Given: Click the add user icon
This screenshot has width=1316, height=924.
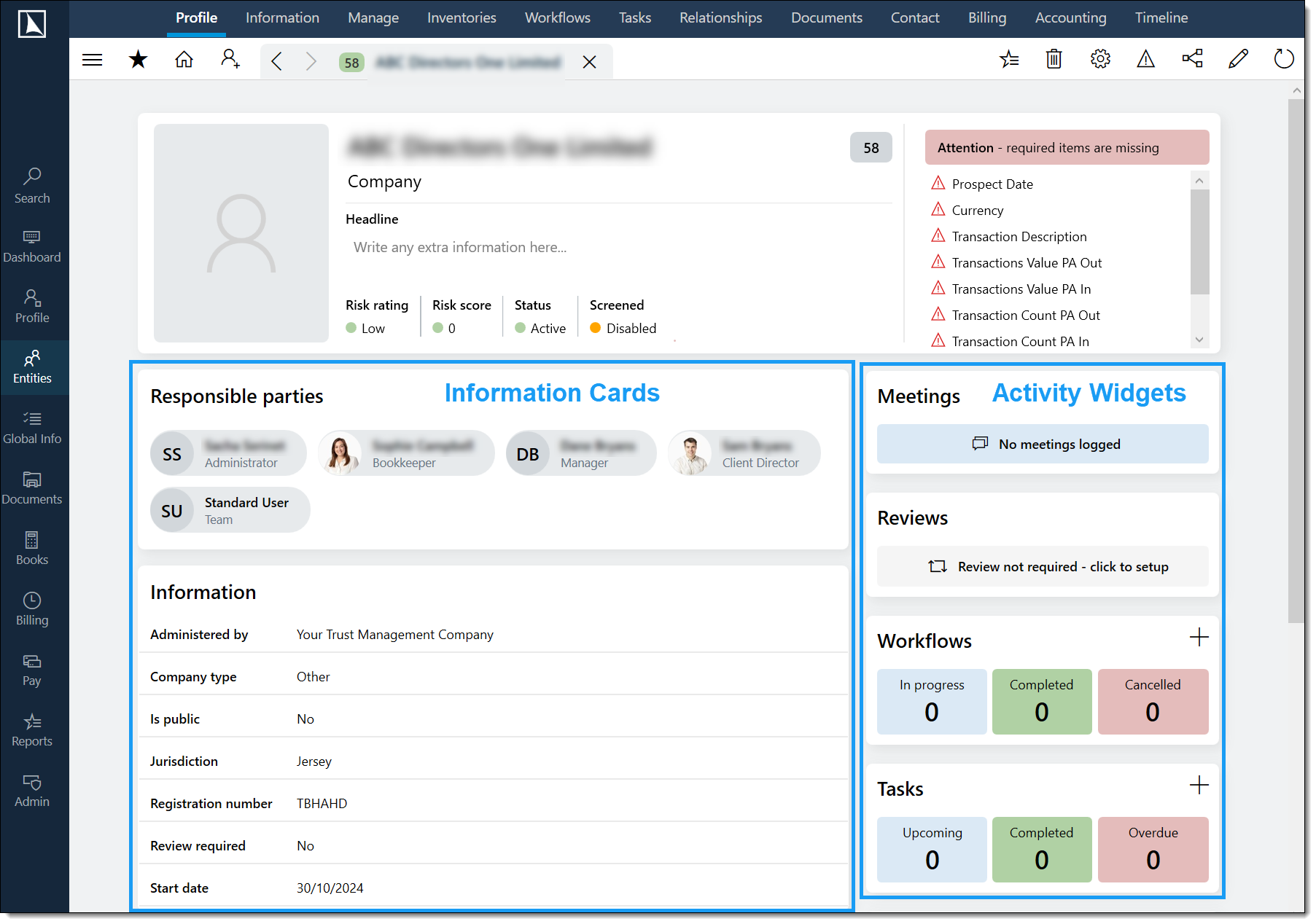Looking at the screenshot, I should coord(230,60).
